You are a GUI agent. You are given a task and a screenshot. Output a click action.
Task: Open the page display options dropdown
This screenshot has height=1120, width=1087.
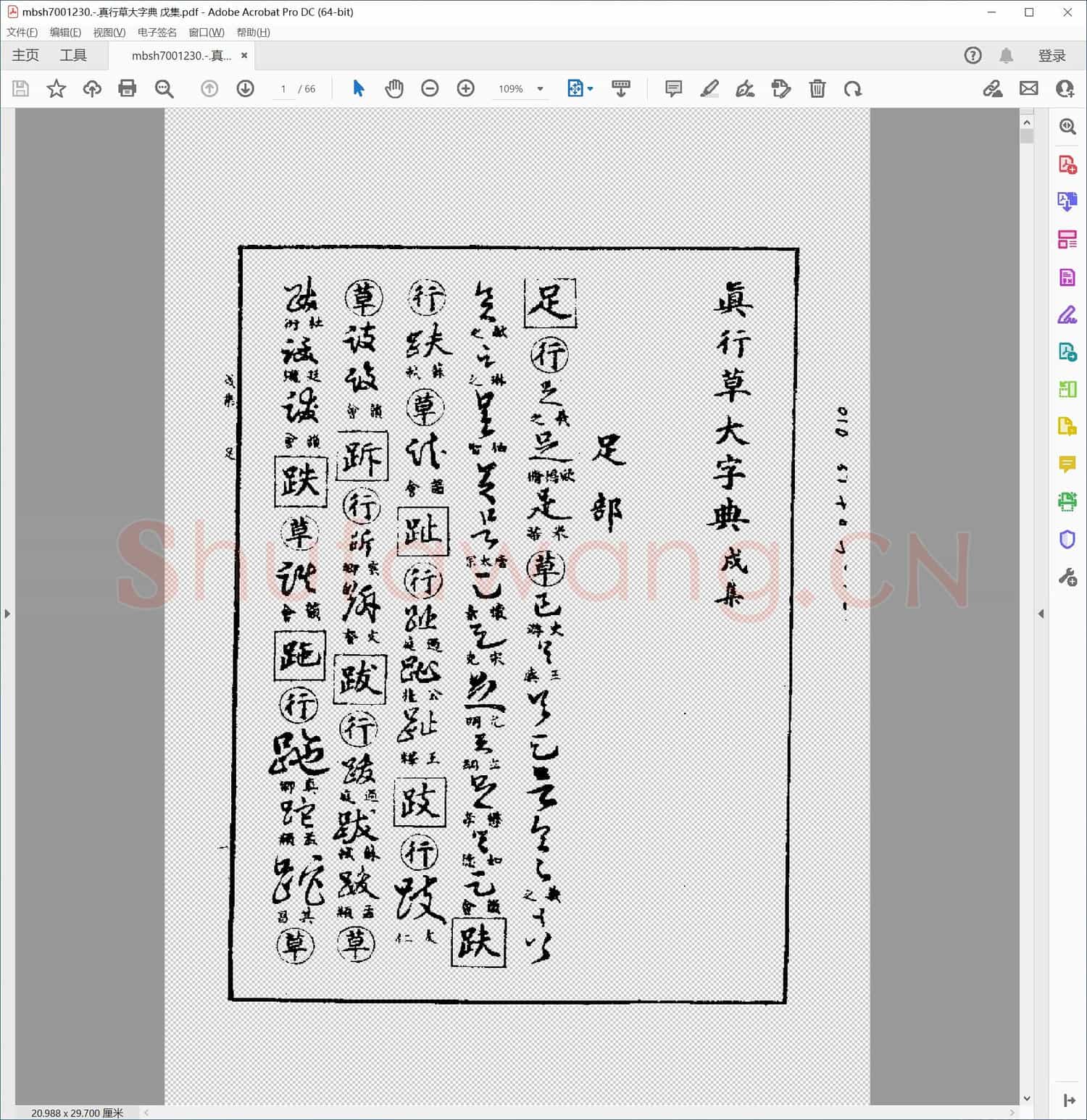pos(589,88)
